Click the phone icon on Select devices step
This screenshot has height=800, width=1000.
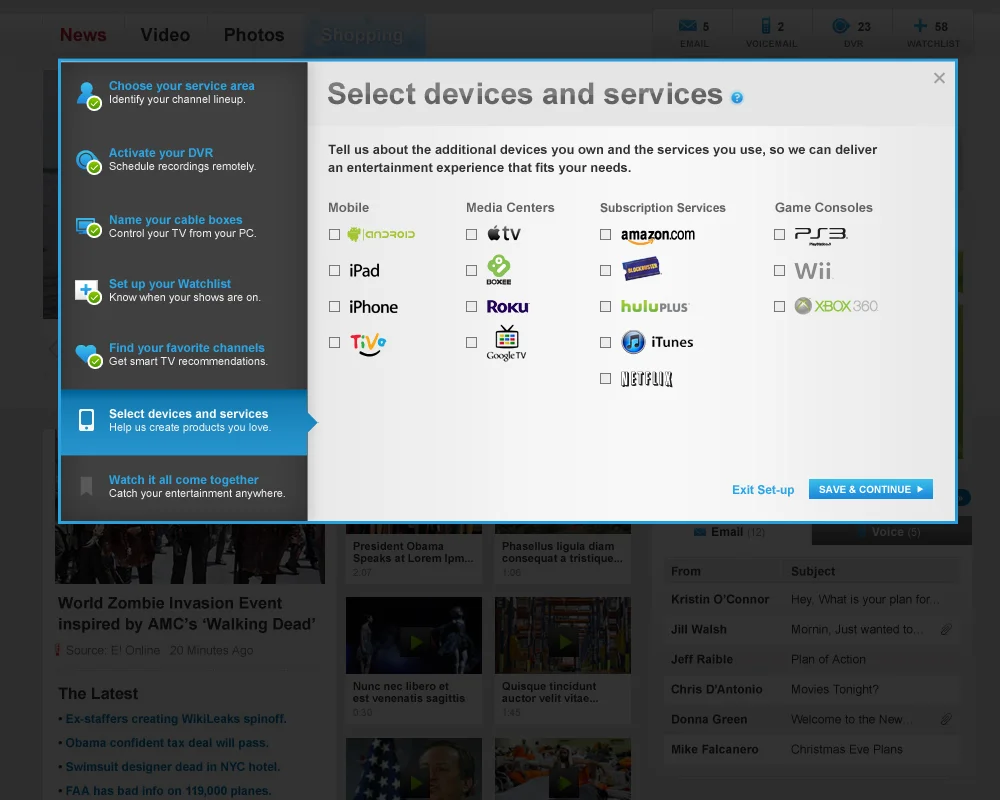(86, 420)
